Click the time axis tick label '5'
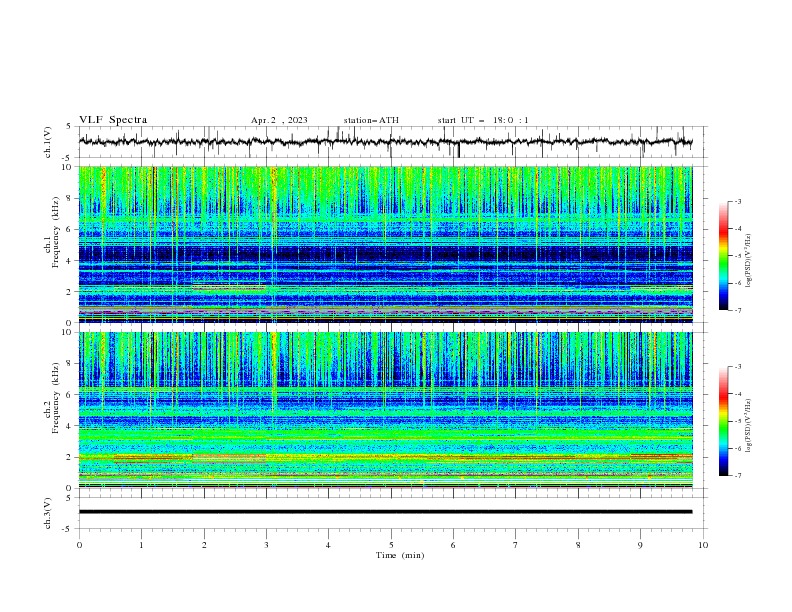This screenshot has height=612, width=792. tap(391, 545)
